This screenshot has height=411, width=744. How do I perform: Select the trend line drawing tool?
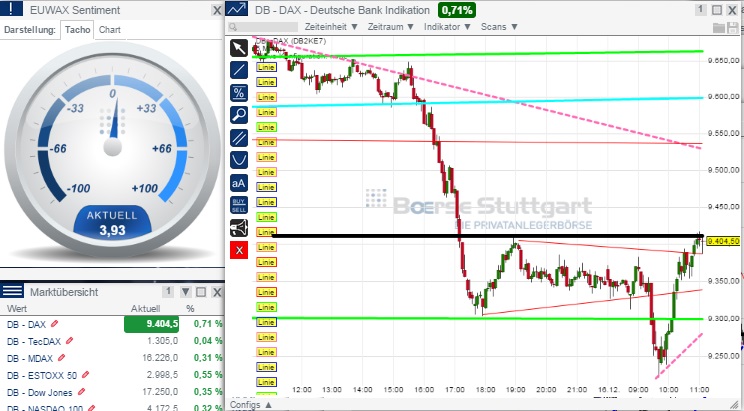[239, 70]
